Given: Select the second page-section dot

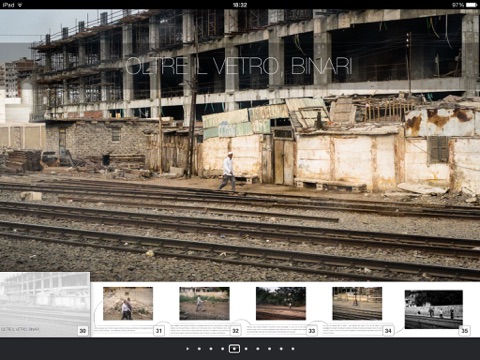Looking at the screenshot, I should click(199, 349).
